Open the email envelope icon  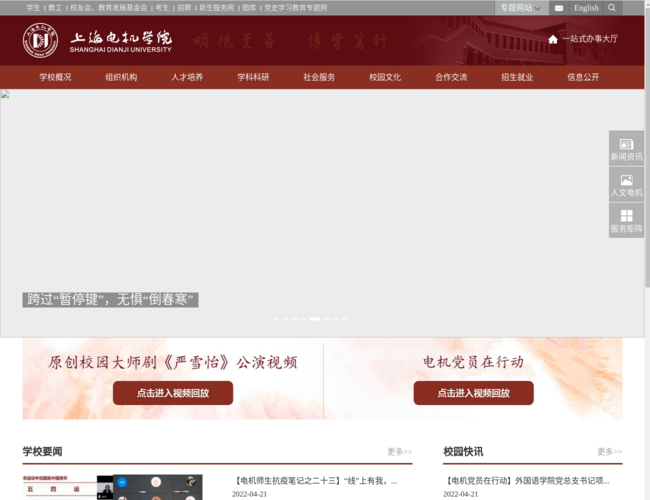(x=558, y=8)
